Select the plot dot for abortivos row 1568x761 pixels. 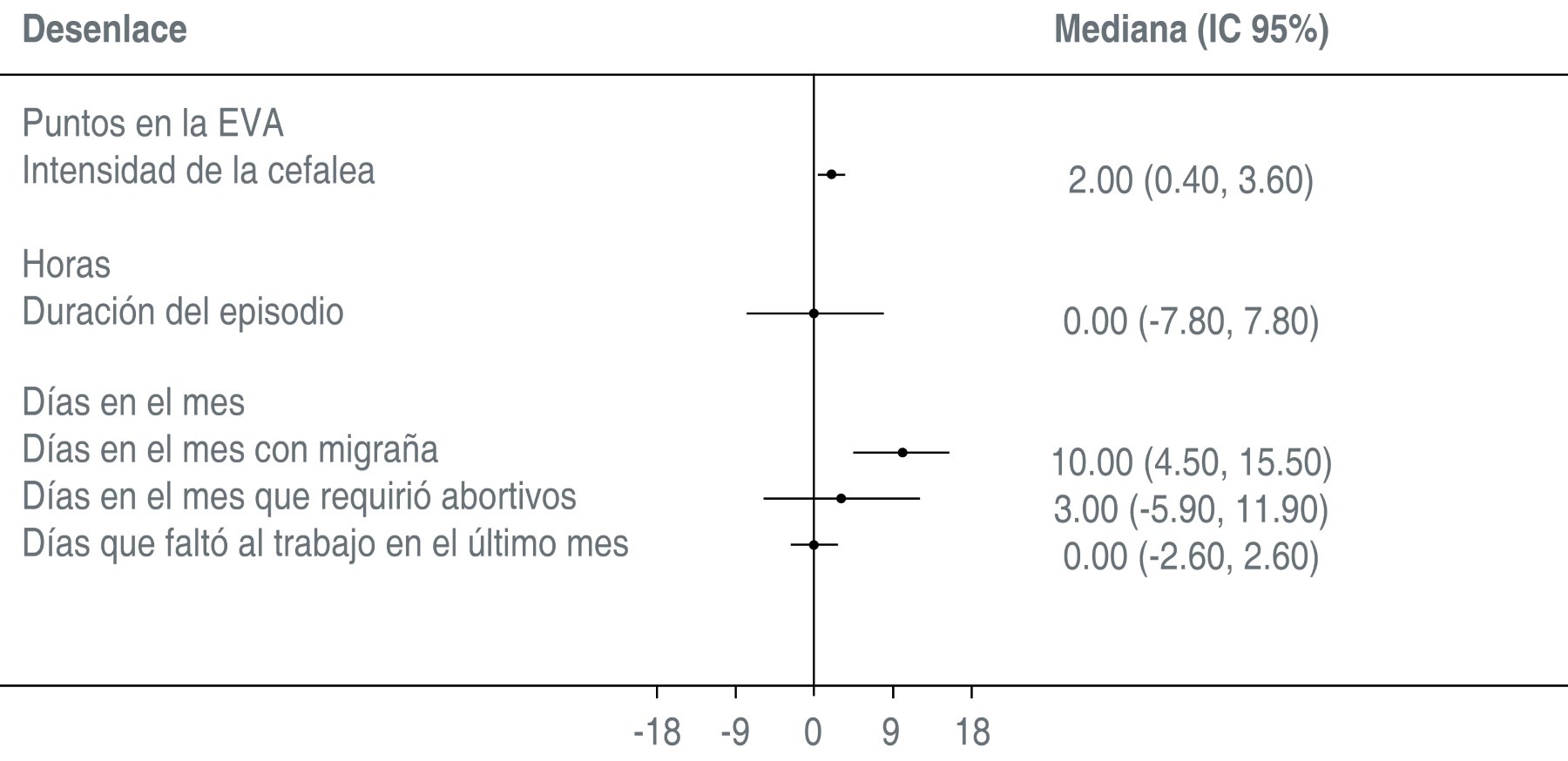tap(841, 499)
